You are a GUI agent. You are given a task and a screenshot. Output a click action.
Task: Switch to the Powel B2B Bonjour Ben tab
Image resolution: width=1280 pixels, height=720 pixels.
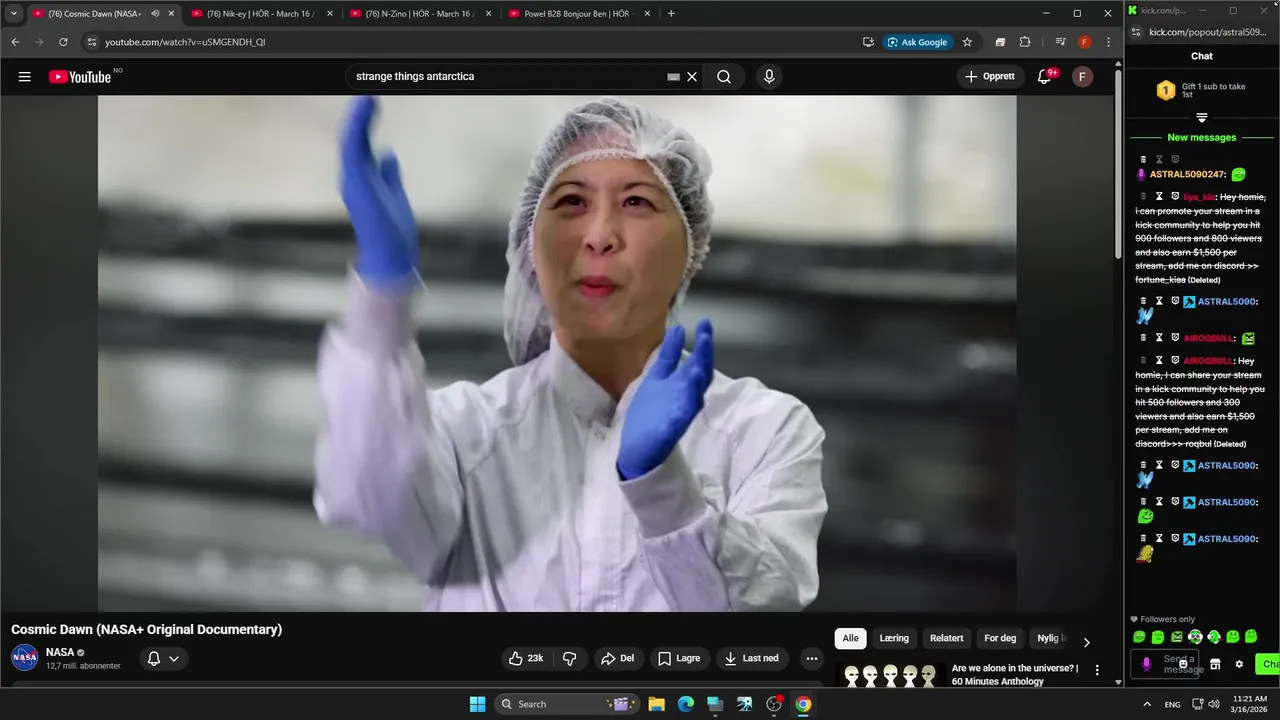(578, 14)
